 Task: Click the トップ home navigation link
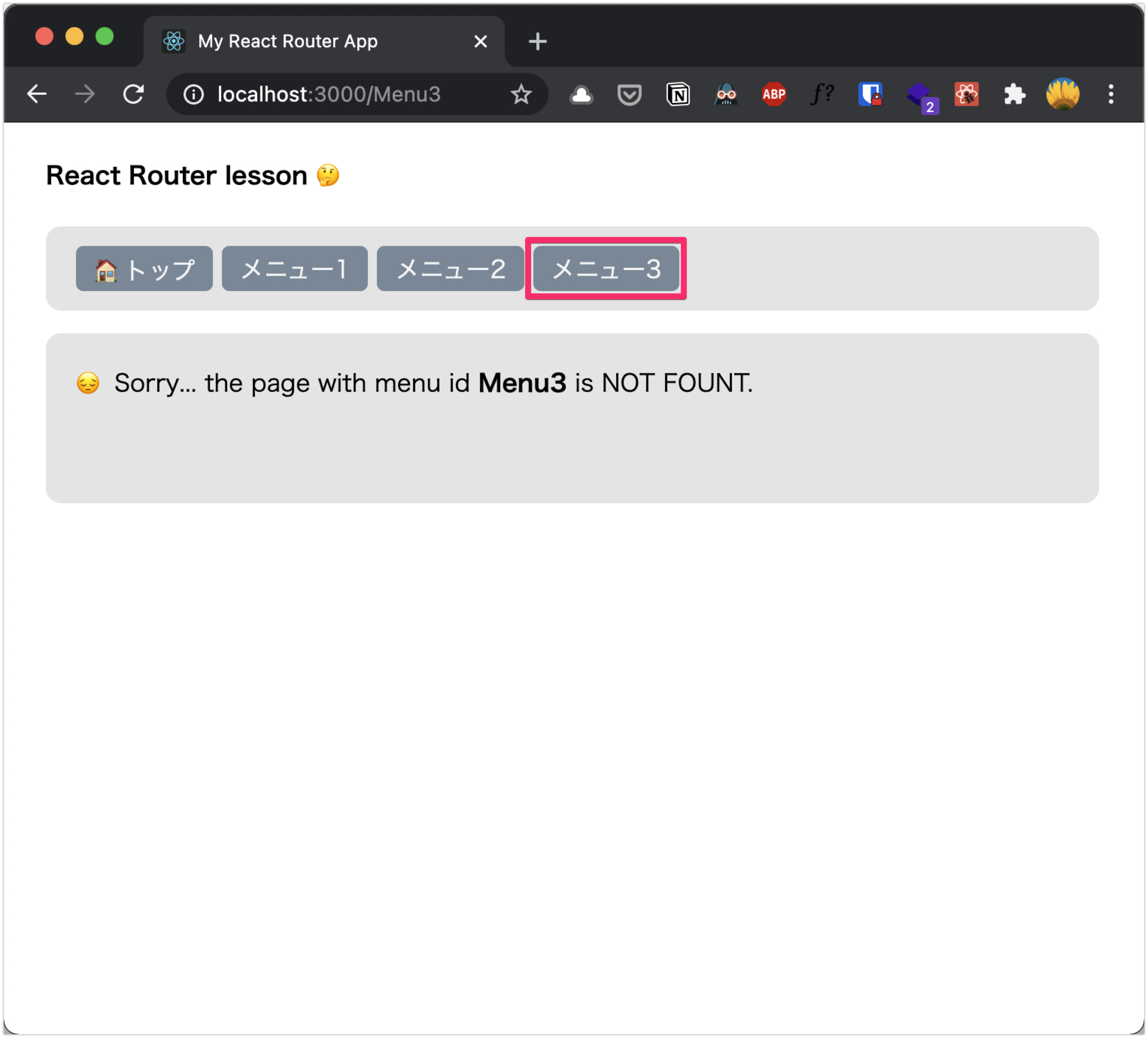coord(144,269)
